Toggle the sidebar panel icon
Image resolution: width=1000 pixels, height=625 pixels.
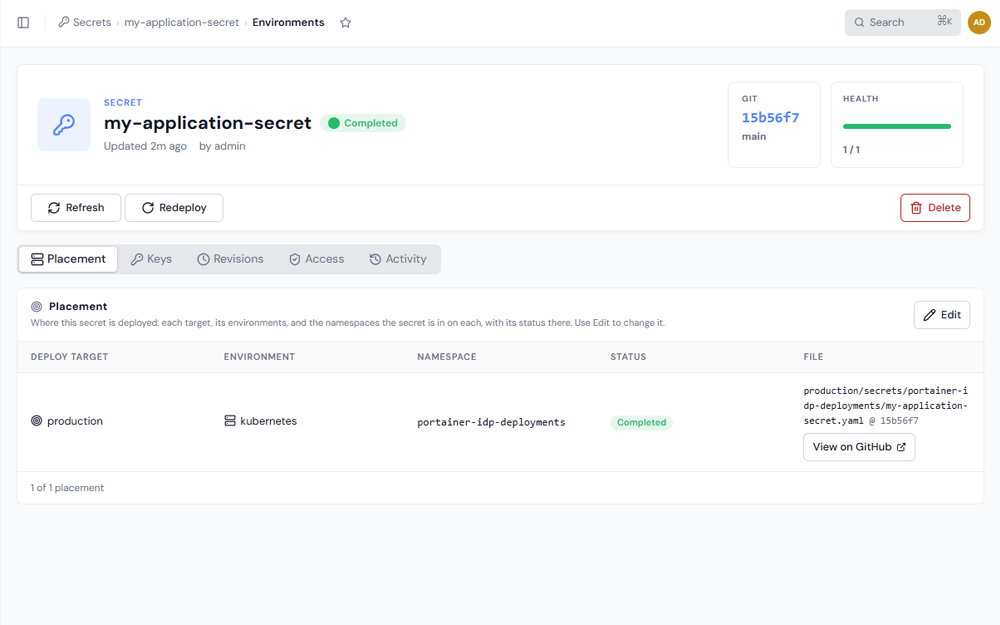[x=23, y=22]
